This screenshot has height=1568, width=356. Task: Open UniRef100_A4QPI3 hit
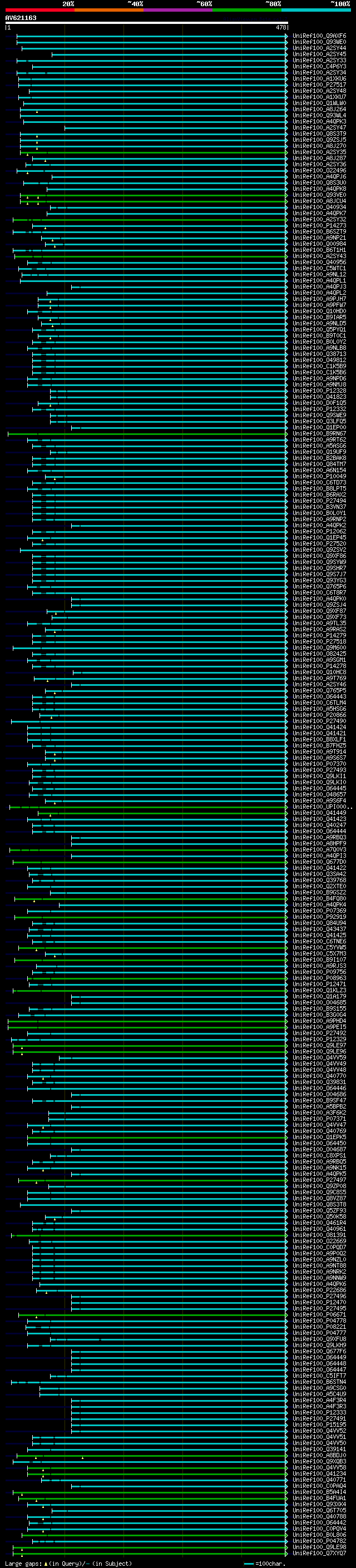click(x=319, y=855)
